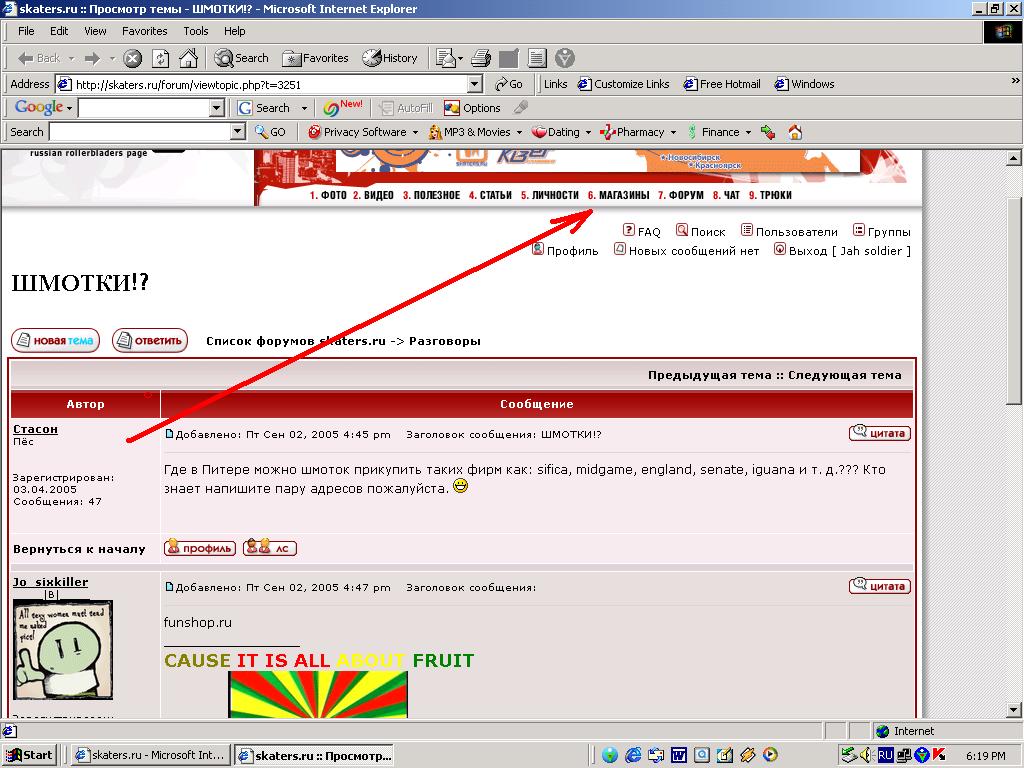Click the новая тема button

coord(55,341)
